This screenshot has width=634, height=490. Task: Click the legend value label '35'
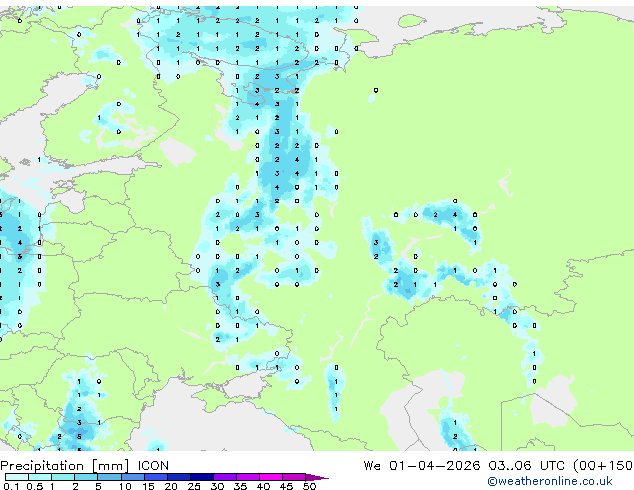coord(240,486)
